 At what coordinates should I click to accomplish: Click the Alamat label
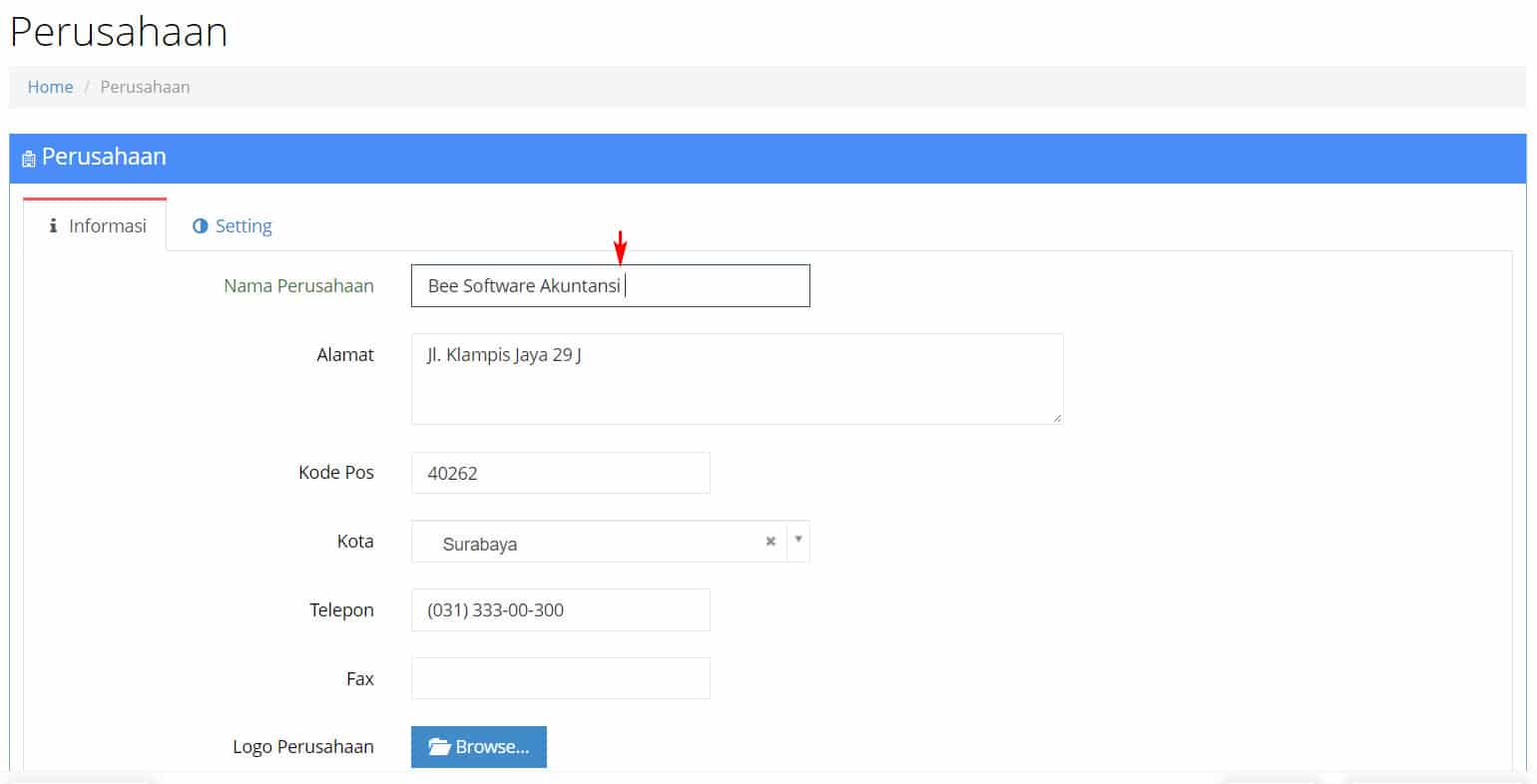click(345, 354)
